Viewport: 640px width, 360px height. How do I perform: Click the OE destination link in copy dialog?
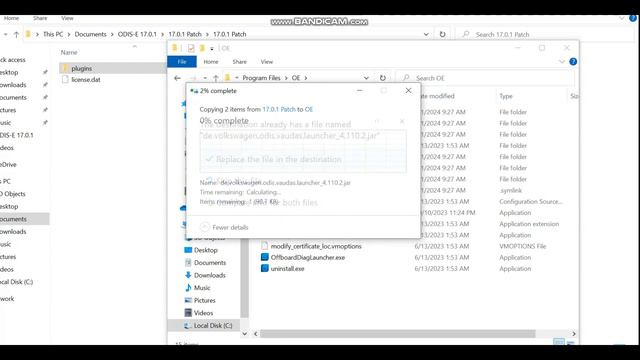coord(309,109)
